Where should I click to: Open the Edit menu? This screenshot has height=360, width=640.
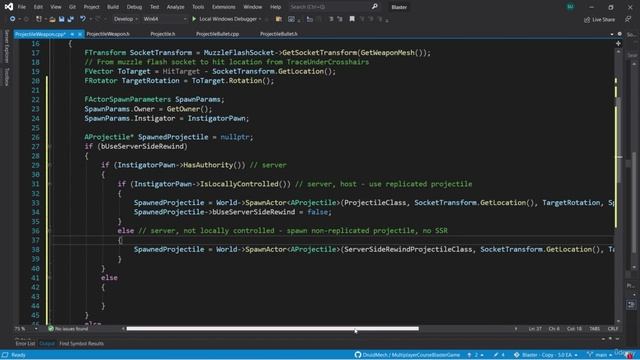(x=38, y=7)
